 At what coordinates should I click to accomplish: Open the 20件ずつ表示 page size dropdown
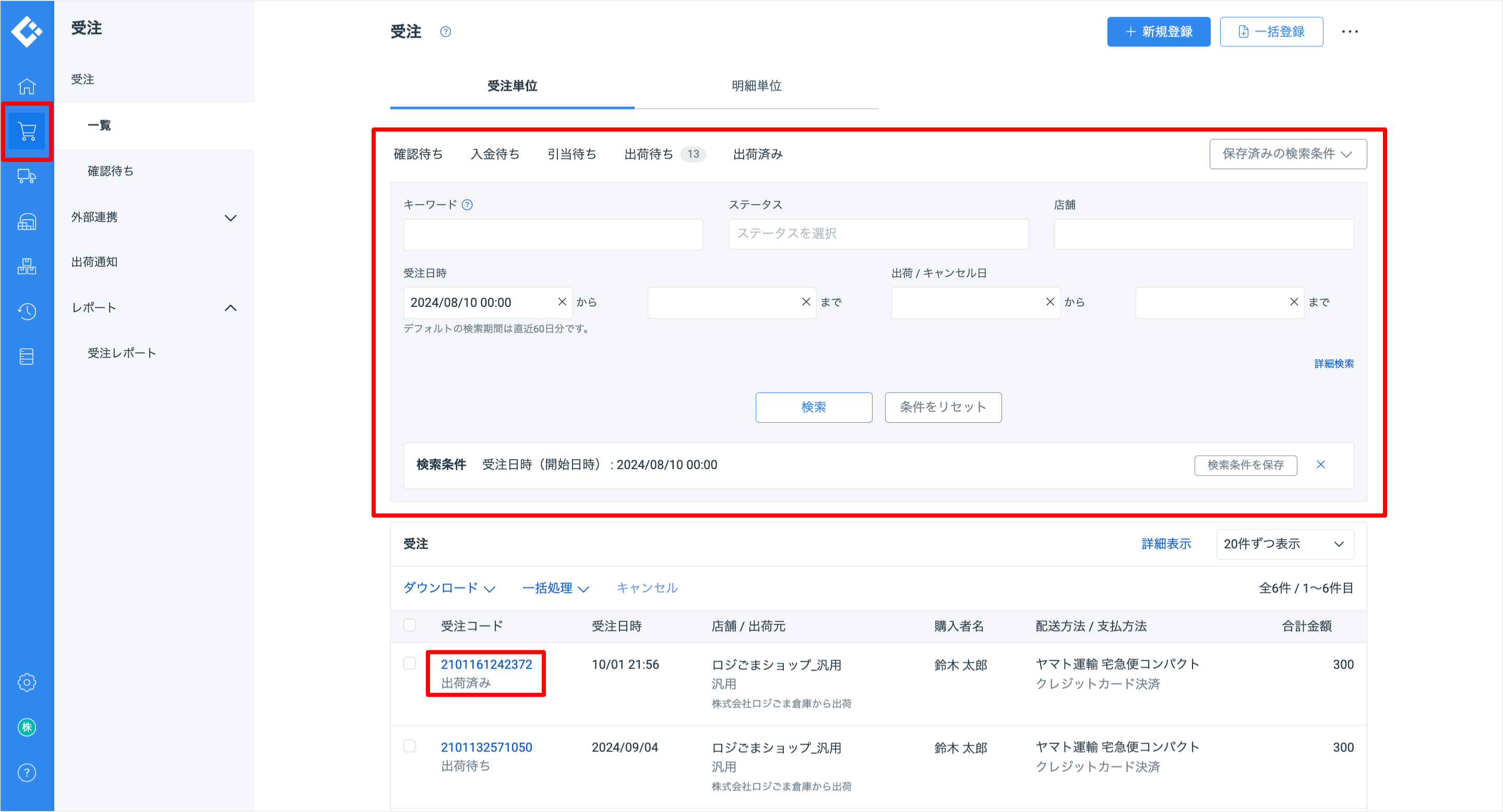(1285, 544)
